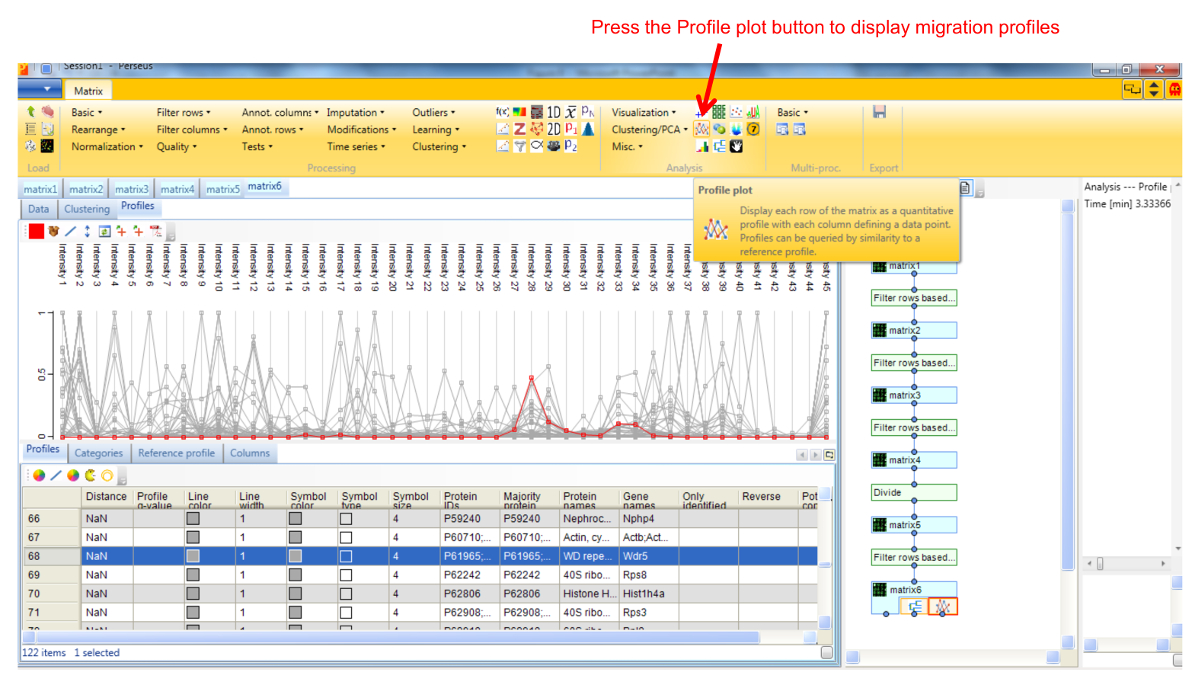The width and height of the screenshot is (1200, 693).
Task: Click the green heat map grid icon
Action: (x=719, y=113)
